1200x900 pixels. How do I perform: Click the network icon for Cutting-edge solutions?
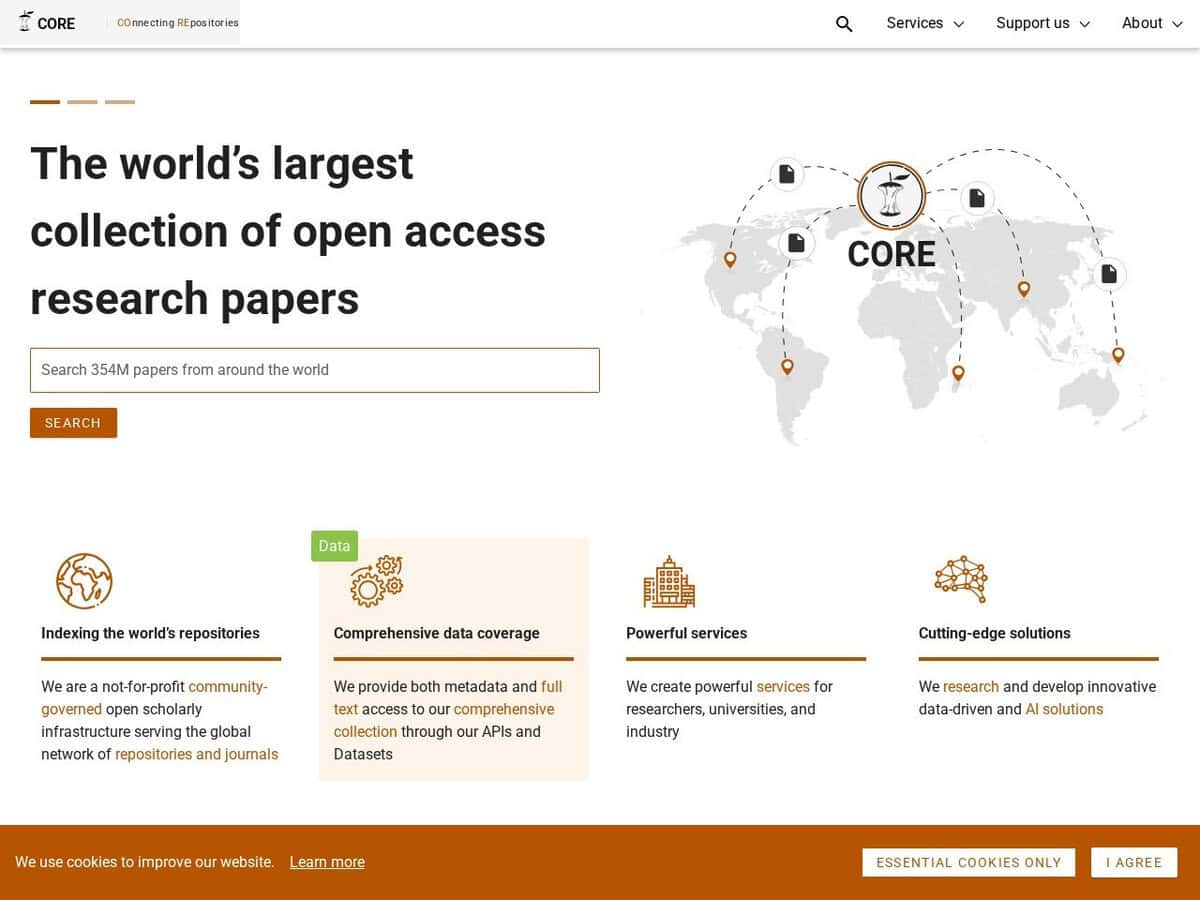click(961, 578)
